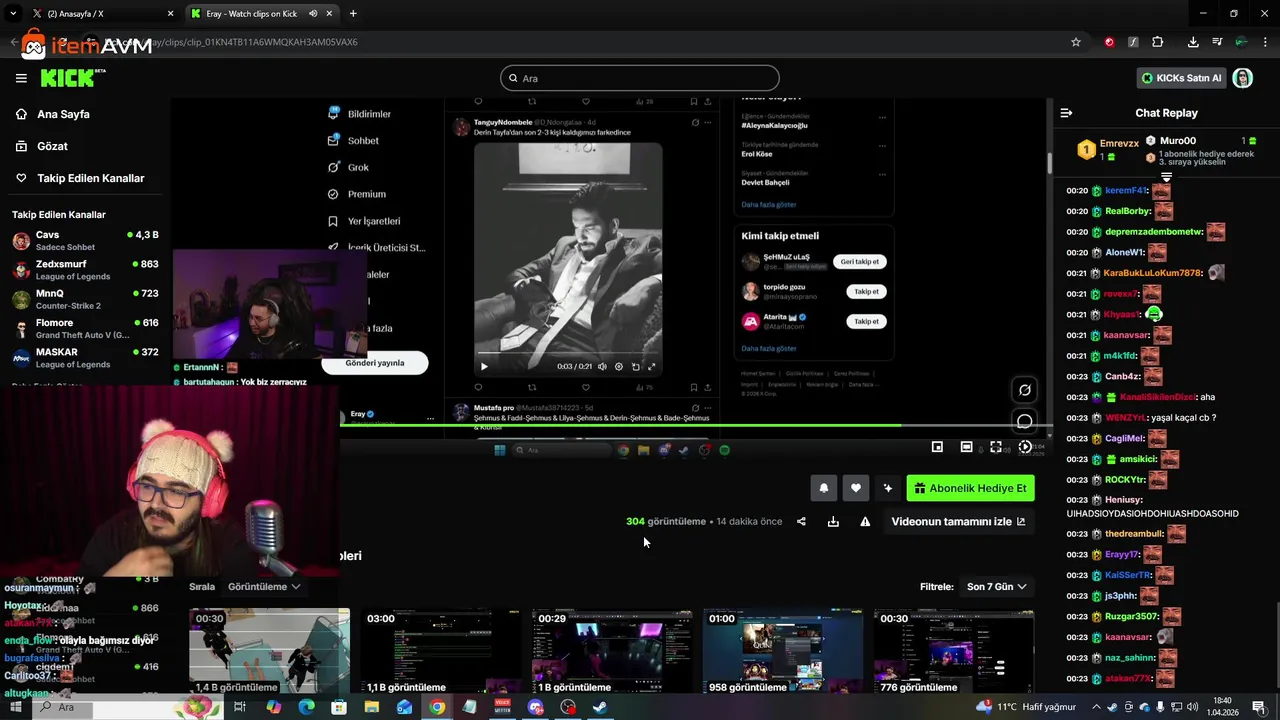Enter fullscreen on the clip player
Screen dimensions: 1280x720
point(995,447)
